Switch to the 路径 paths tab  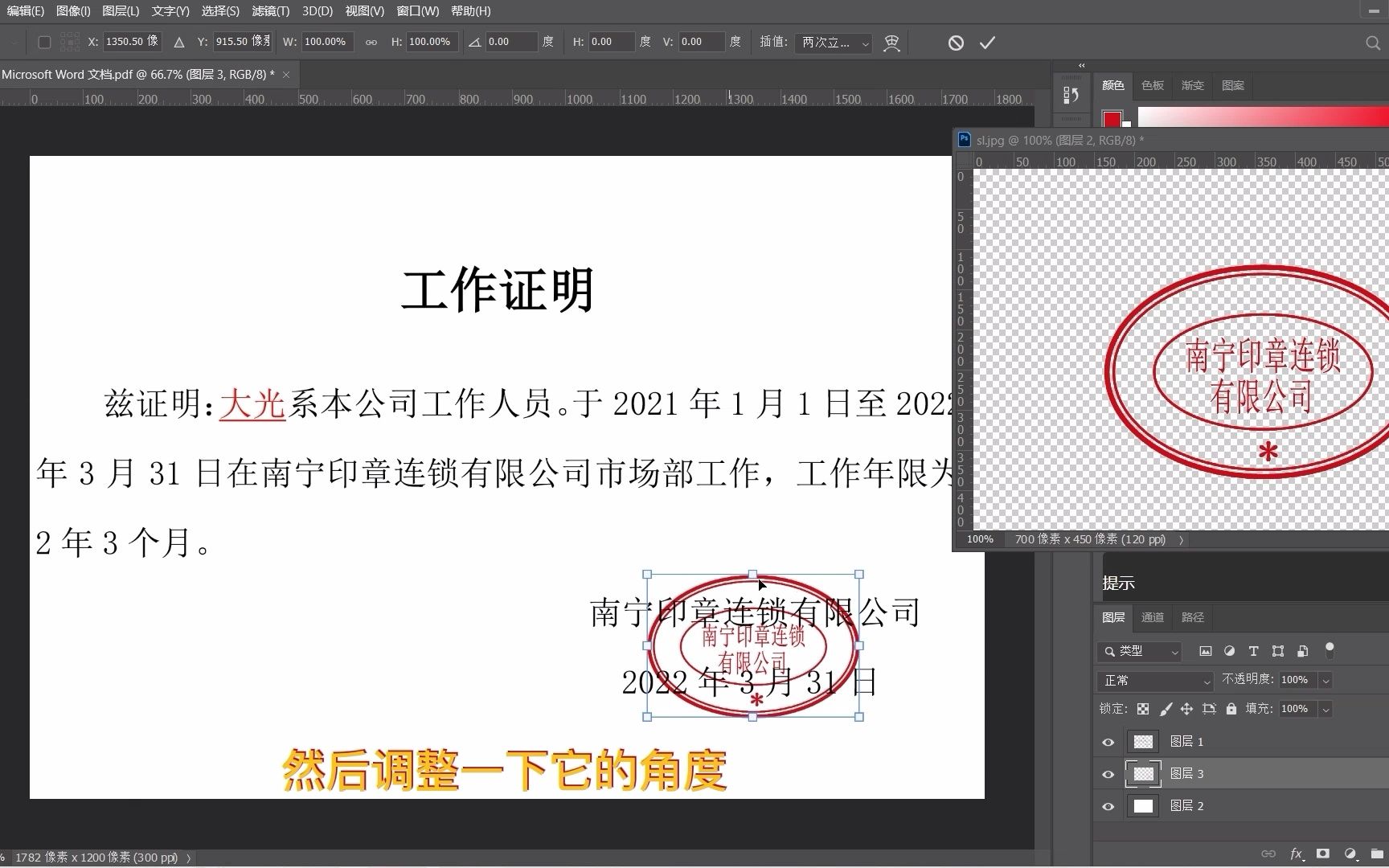click(x=1193, y=617)
